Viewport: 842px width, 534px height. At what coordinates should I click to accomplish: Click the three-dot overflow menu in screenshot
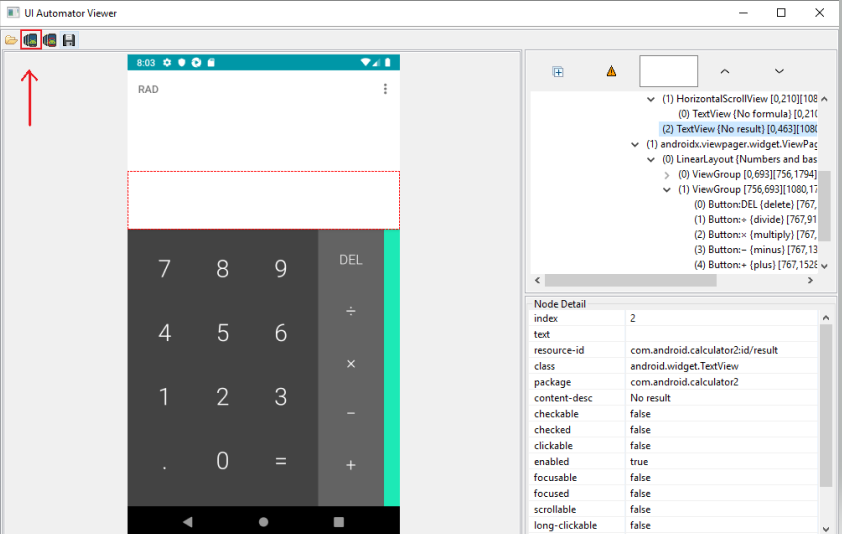coord(386,90)
